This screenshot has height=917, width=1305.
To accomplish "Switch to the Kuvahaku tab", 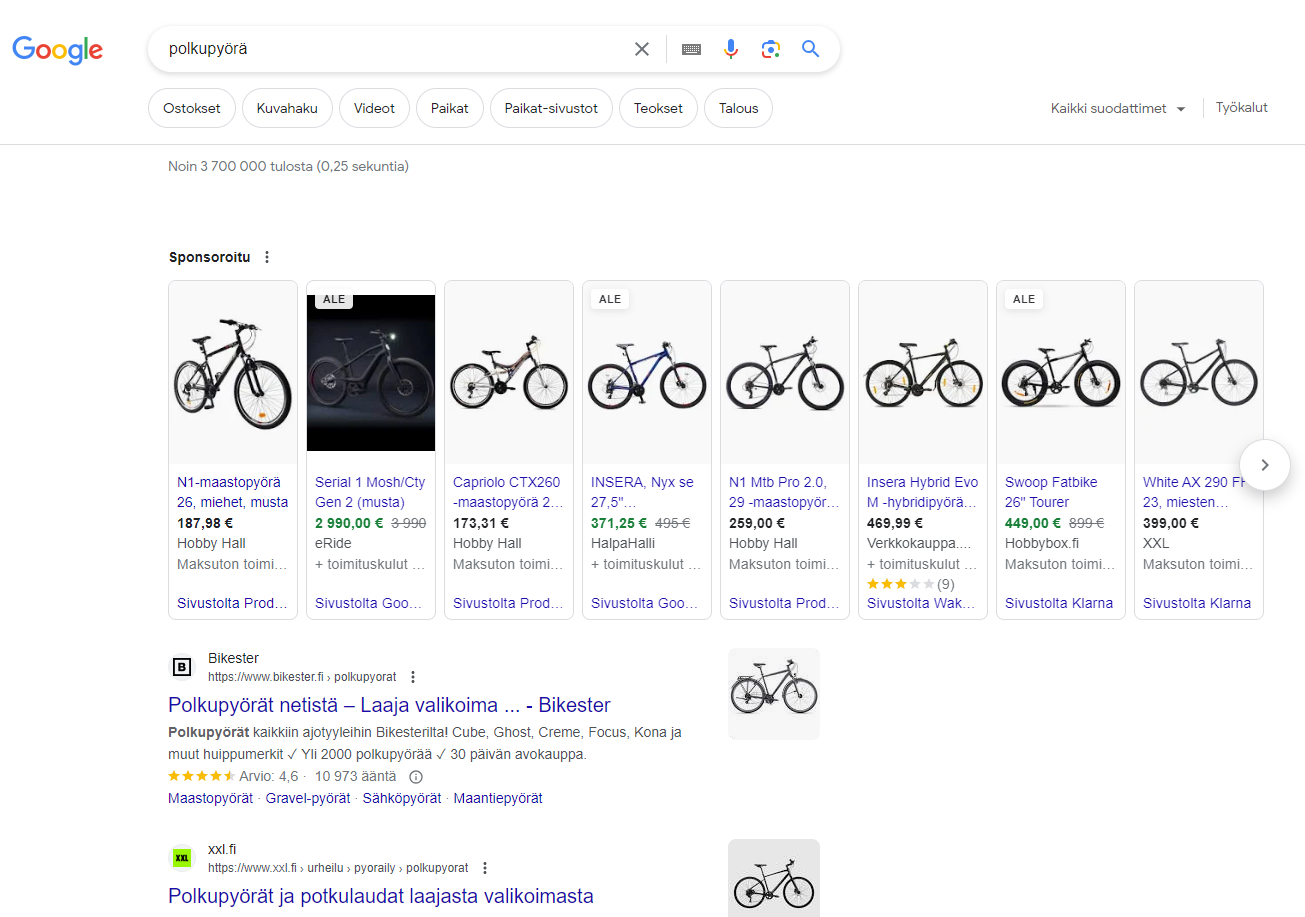I will click(287, 107).
